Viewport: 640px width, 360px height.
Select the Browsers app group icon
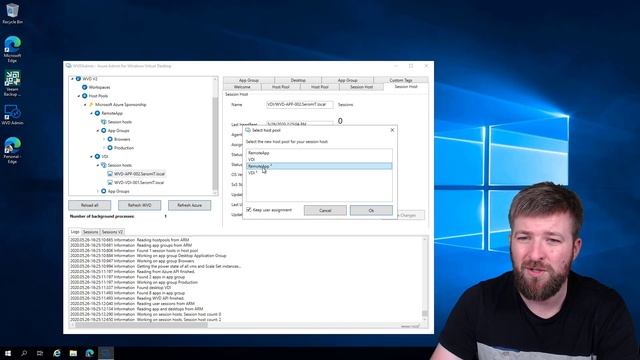pyautogui.click(x=110, y=139)
